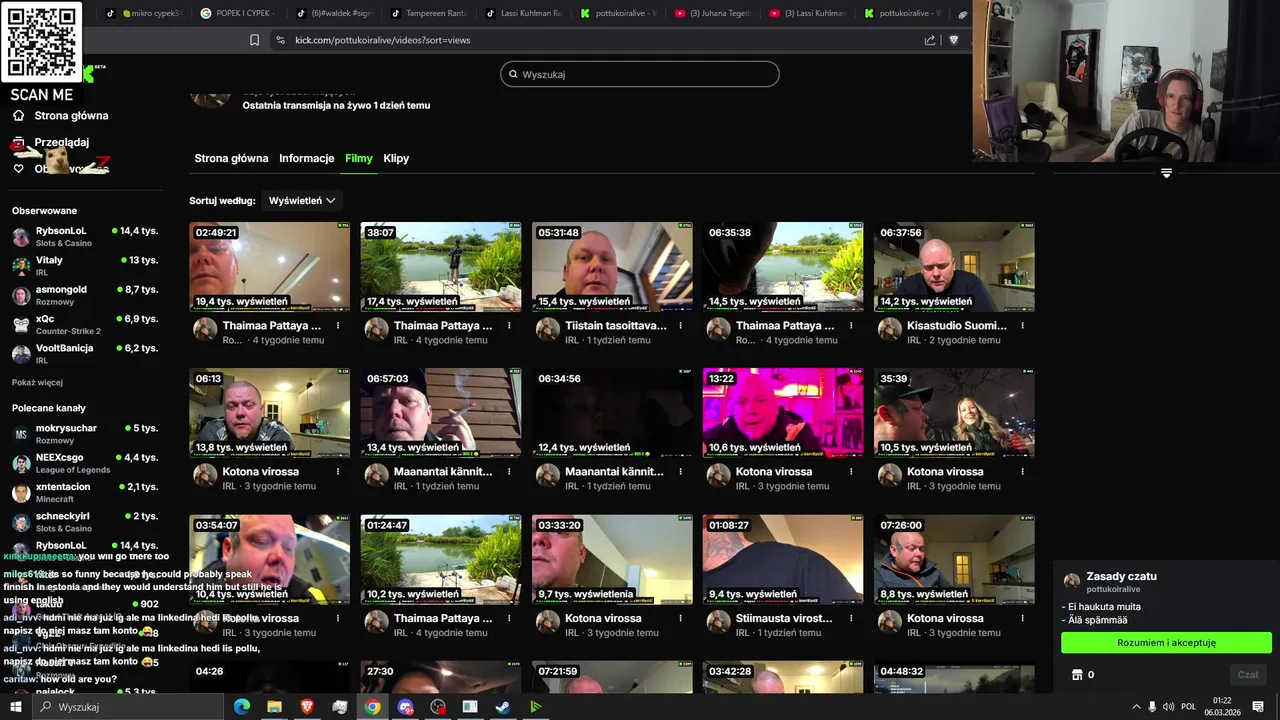Switch to the Informacje tab
The image size is (1280, 720).
tap(307, 158)
